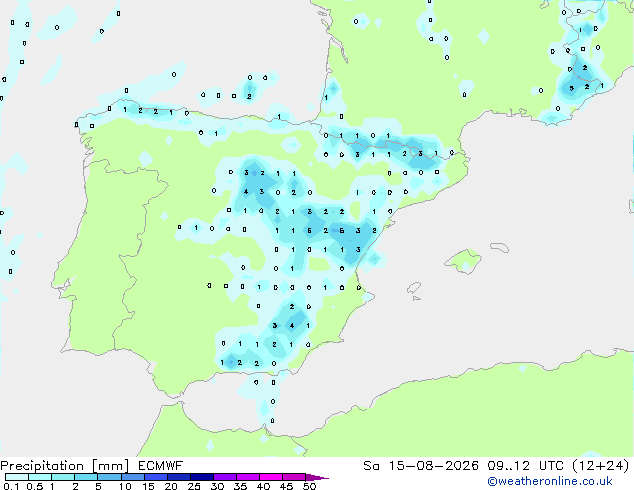Image resolution: width=634 pixels, height=490 pixels.
Task: Click the legend label "30"
Action: (x=217, y=486)
